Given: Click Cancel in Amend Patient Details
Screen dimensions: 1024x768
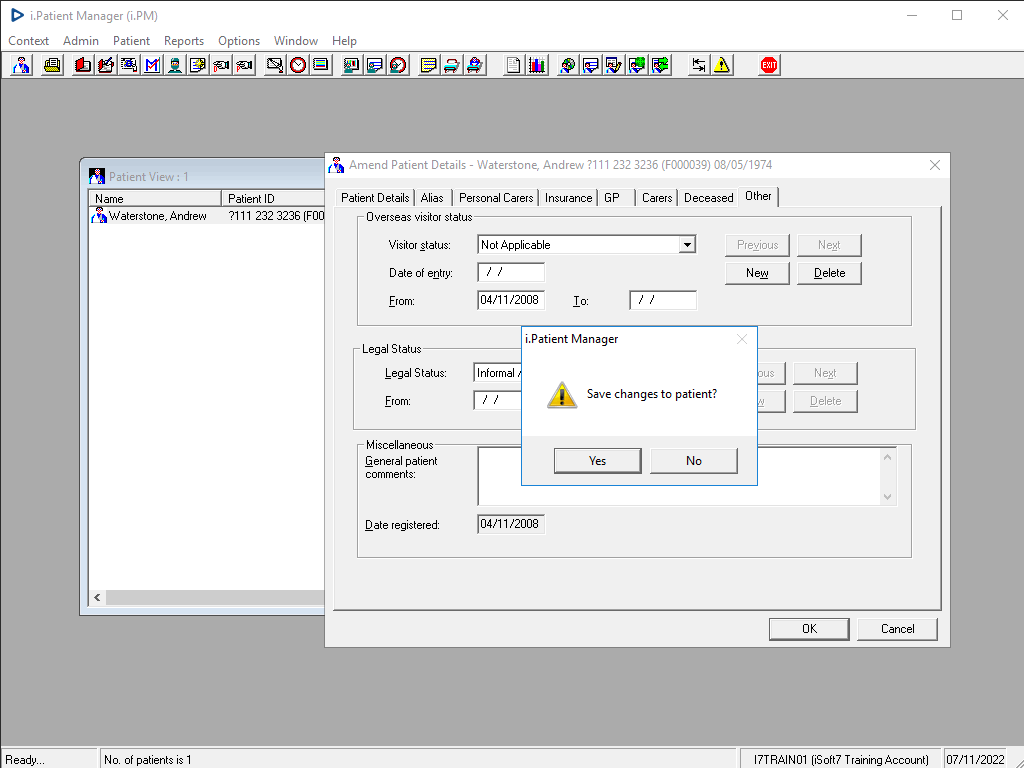Looking at the screenshot, I should click(x=897, y=629).
